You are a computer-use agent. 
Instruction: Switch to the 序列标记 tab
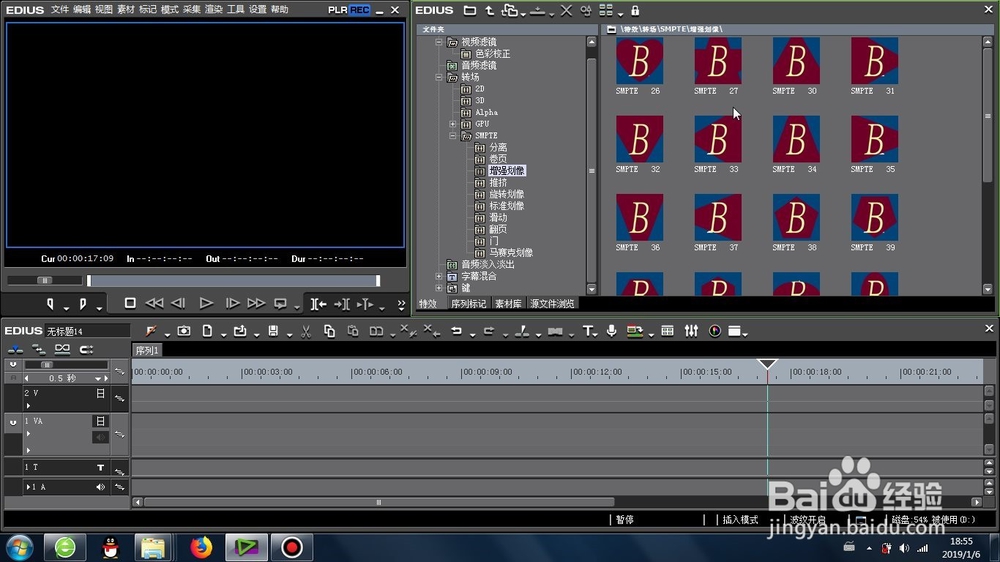point(469,304)
